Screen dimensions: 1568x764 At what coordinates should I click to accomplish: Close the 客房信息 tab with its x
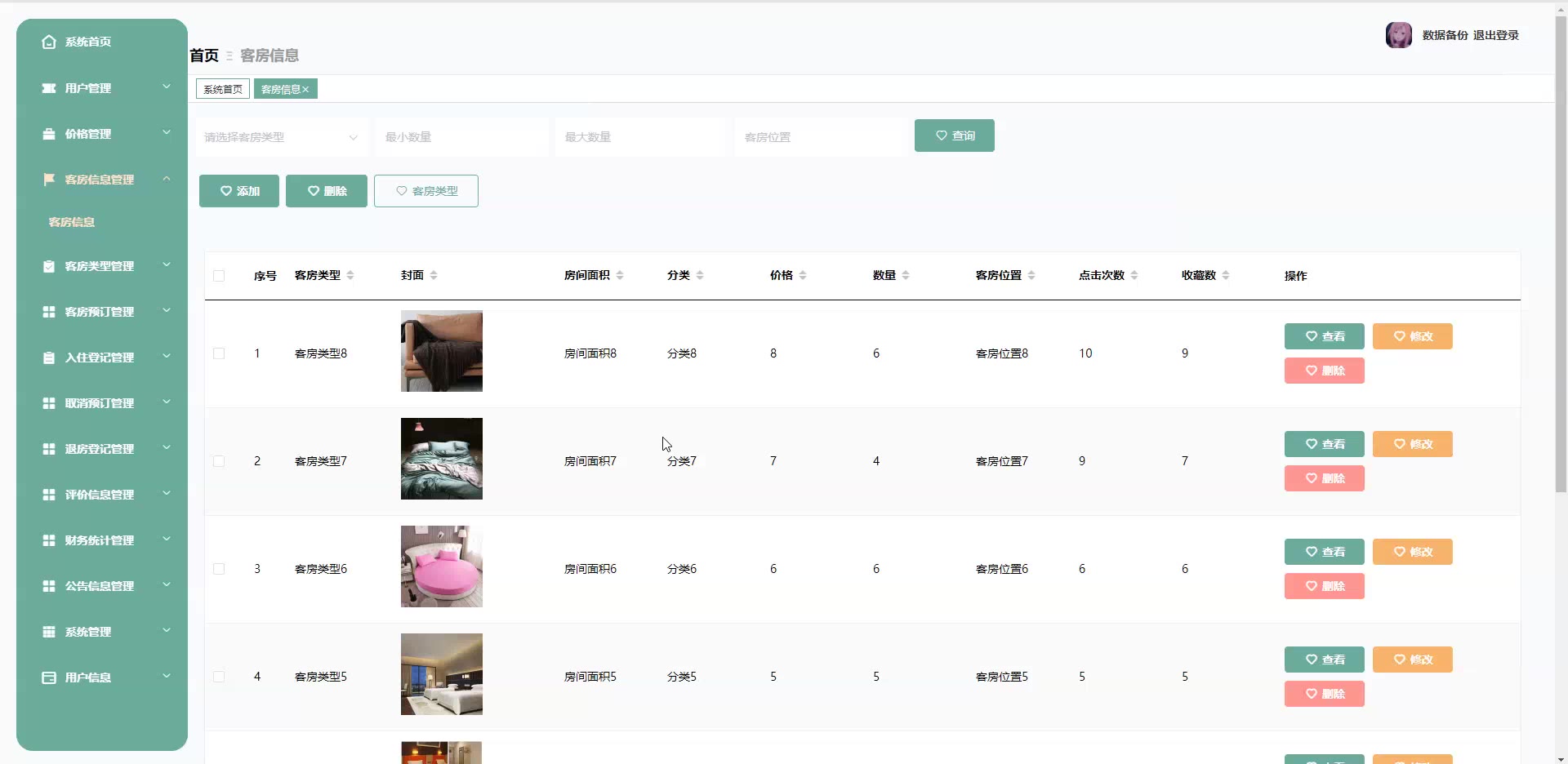pyautogui.click(x=305, y=90)
